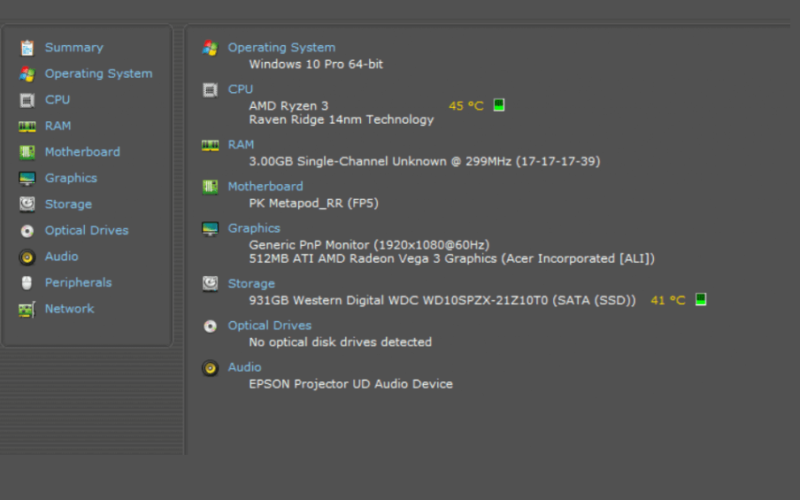Click the RAM stick icon in sidebar
The image size is (800, 500).
27,126
